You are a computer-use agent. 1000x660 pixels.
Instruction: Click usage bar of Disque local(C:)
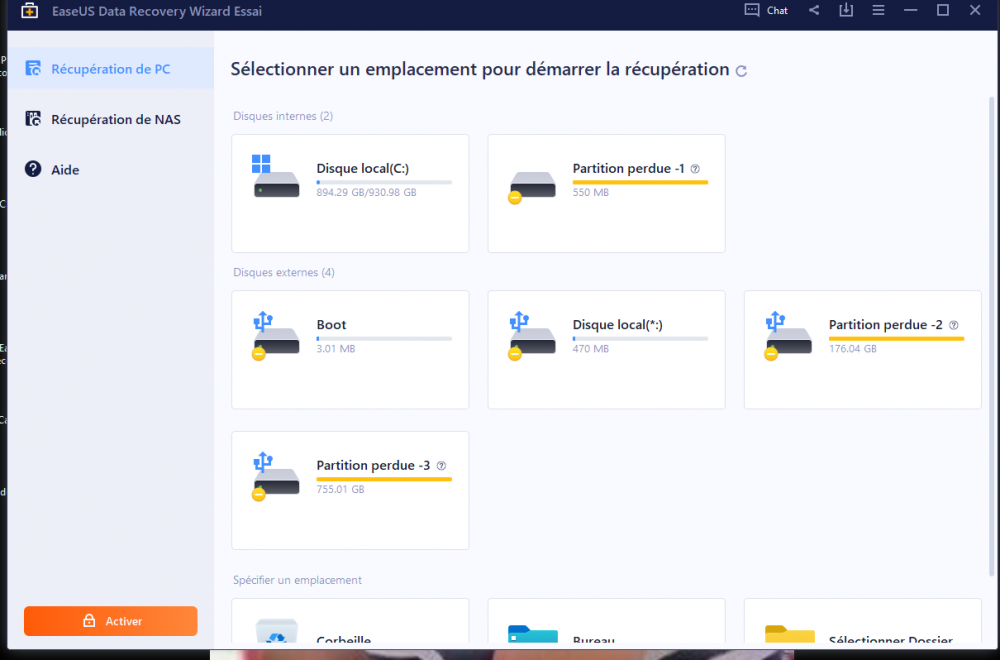pos(384,182)
